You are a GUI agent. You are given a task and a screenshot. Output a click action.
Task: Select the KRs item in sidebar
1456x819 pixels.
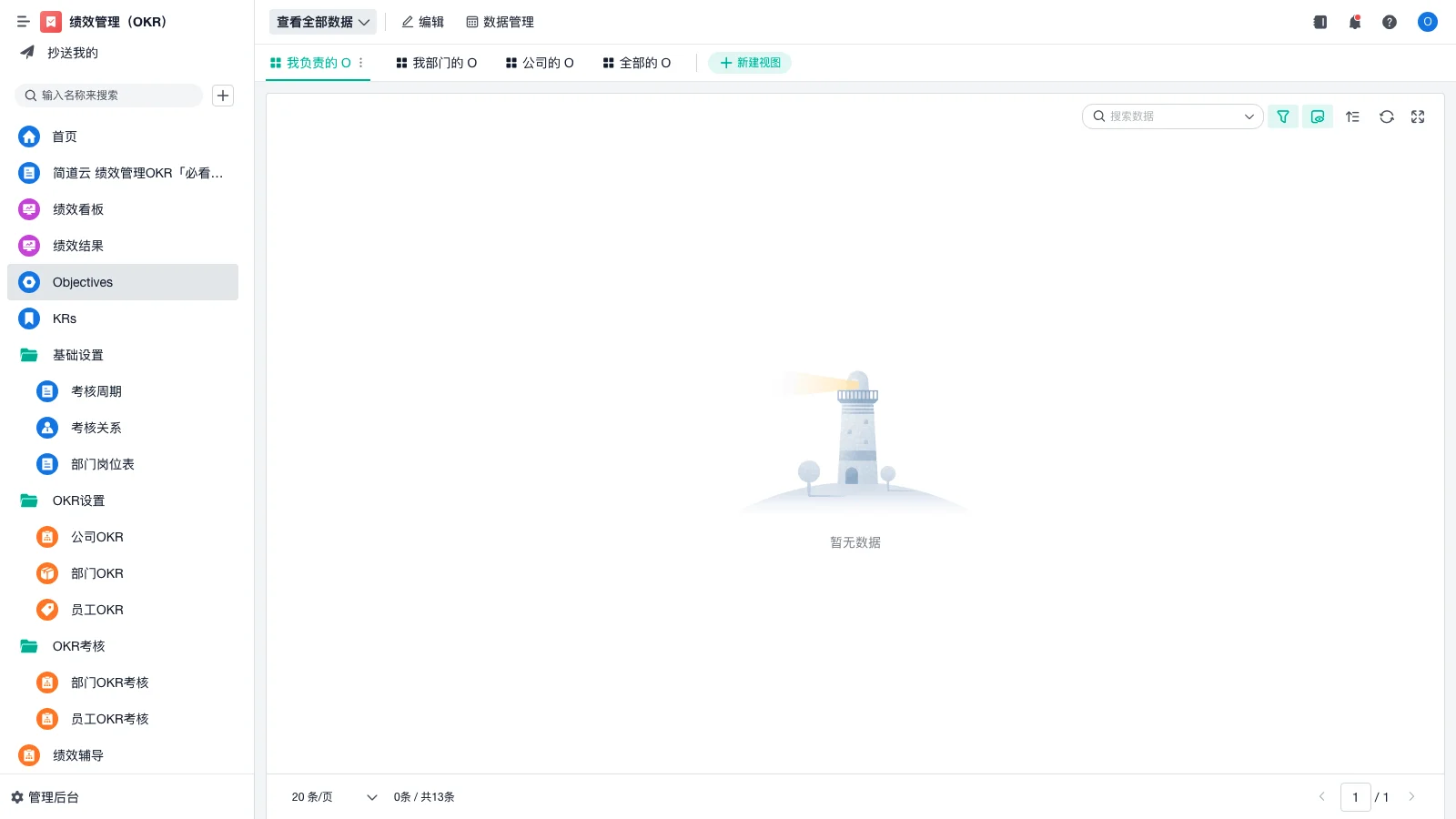tap(64, 318)
